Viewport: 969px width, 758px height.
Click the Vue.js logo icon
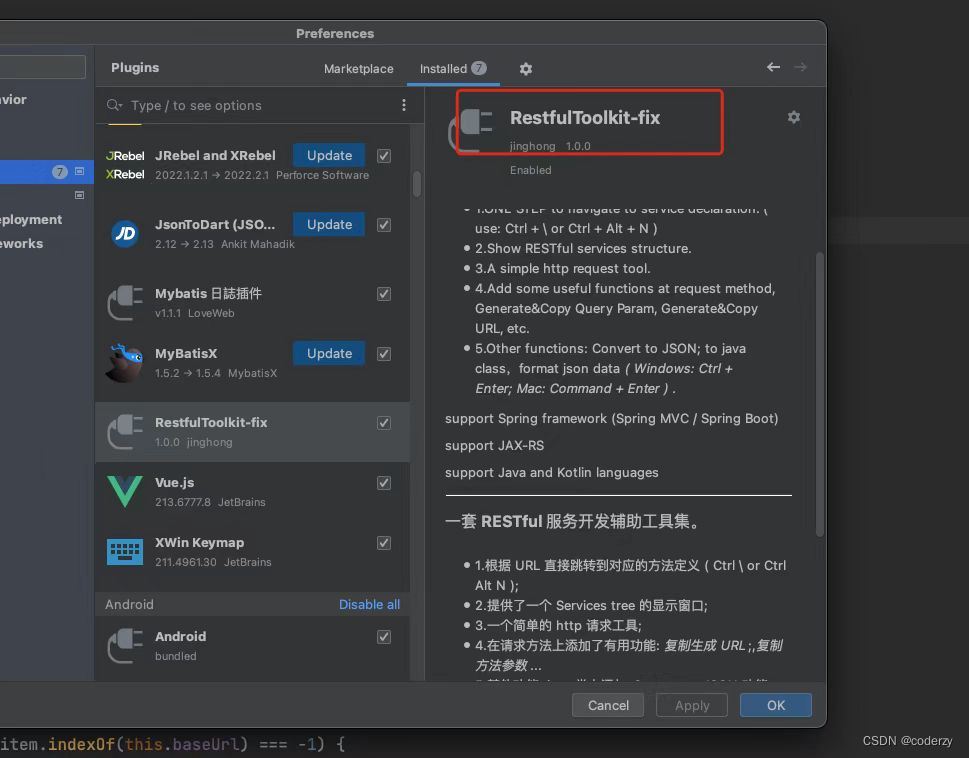click(x=125, y=491)
